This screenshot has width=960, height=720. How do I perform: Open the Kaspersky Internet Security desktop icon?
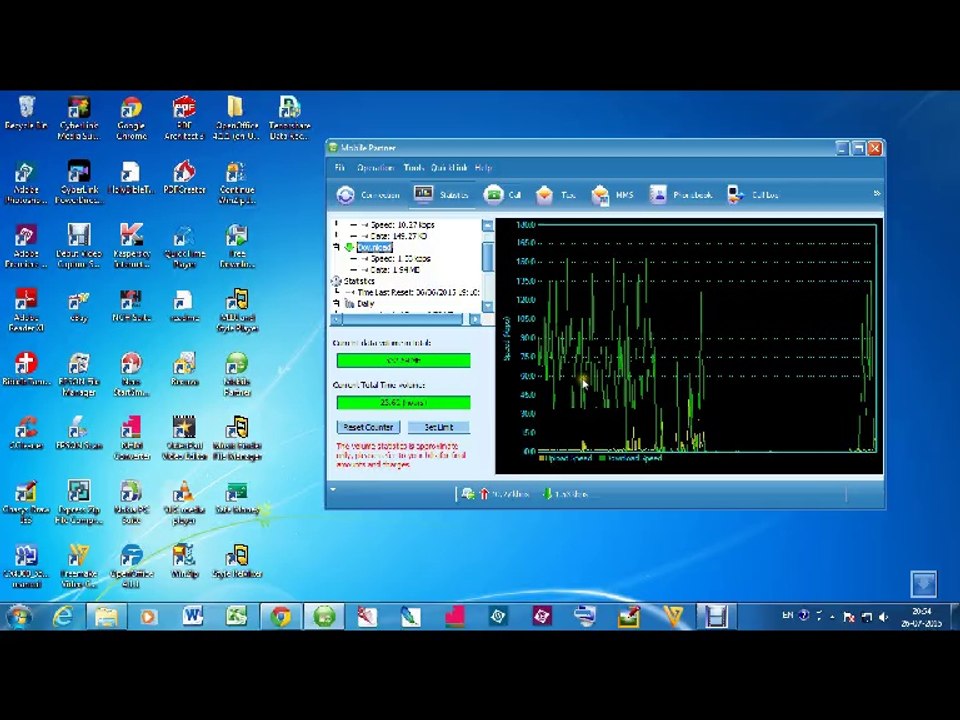131,246
